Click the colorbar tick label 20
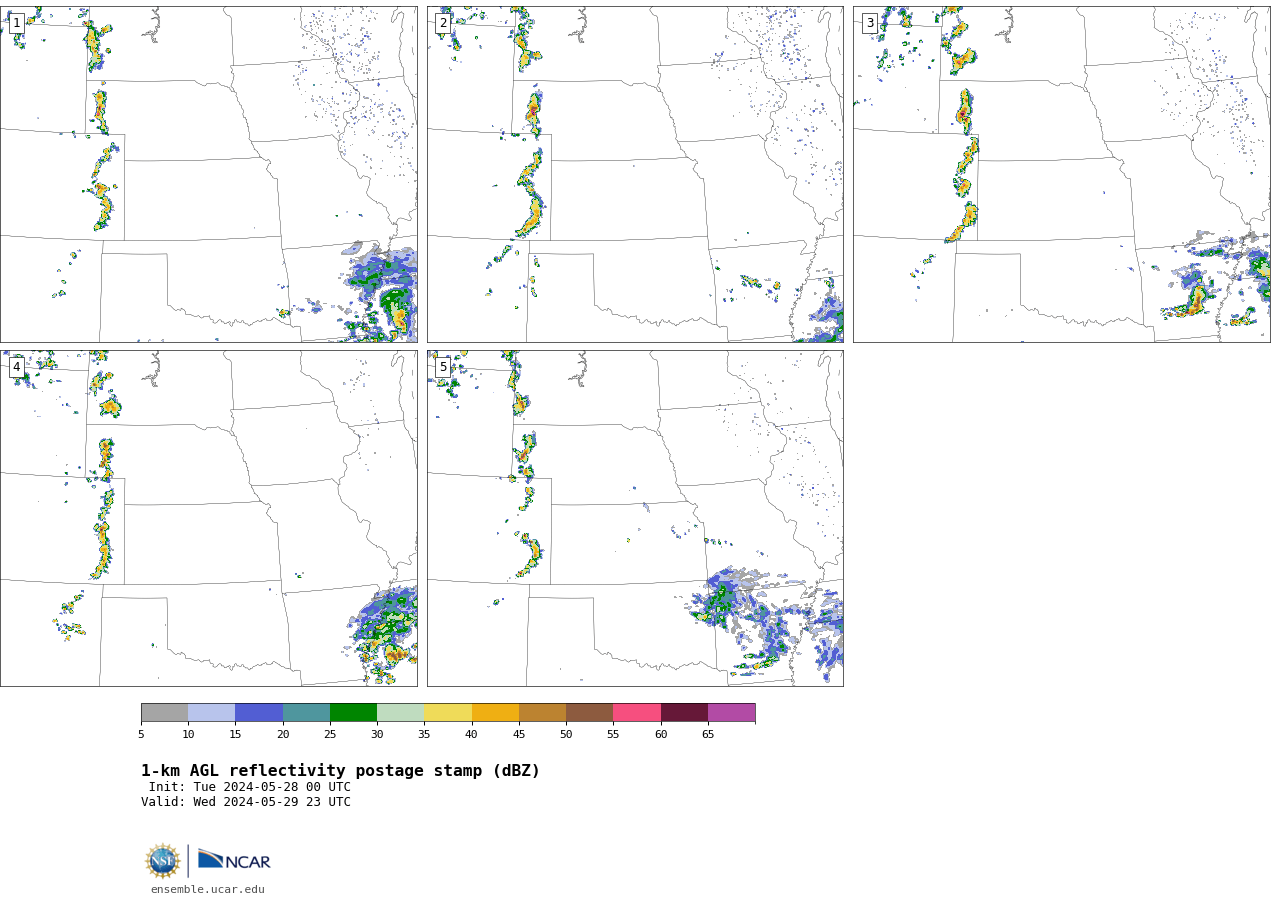Viewport: 1280px width, 901px height. click(283, 735)
